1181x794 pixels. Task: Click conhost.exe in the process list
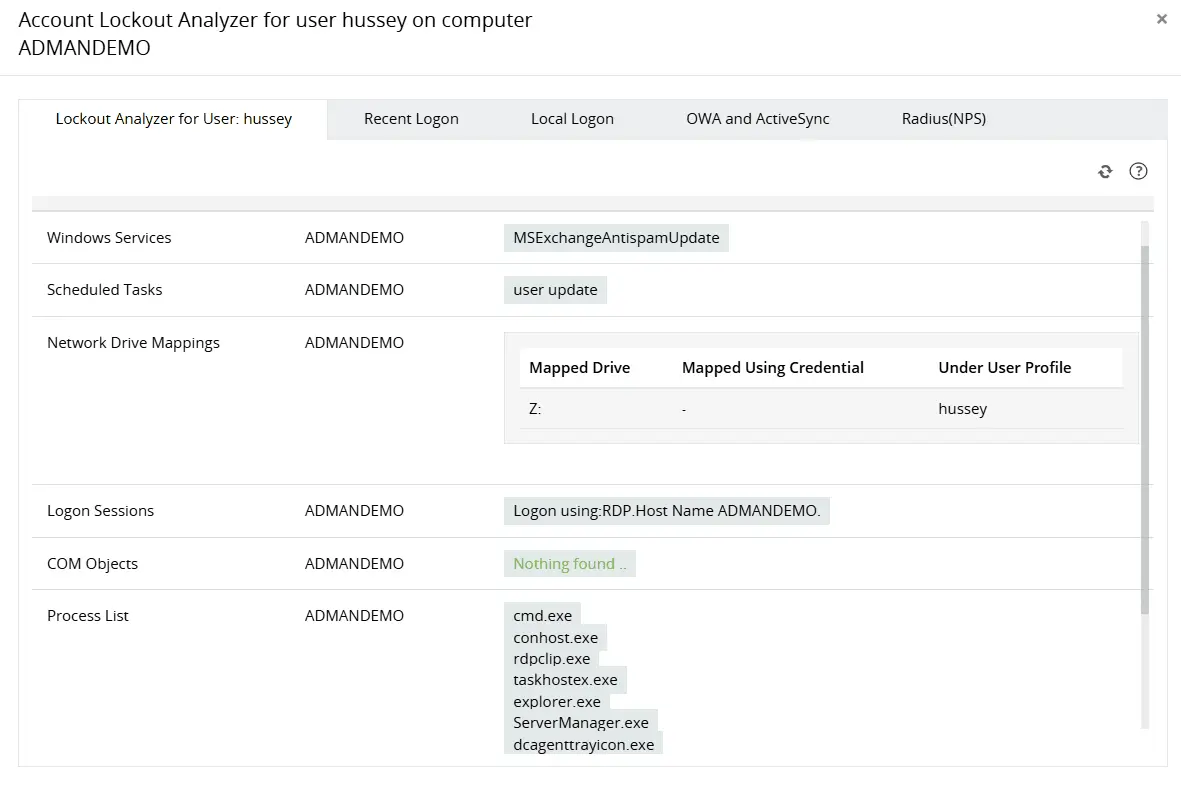pyautogui.click(x=556, y=637)
